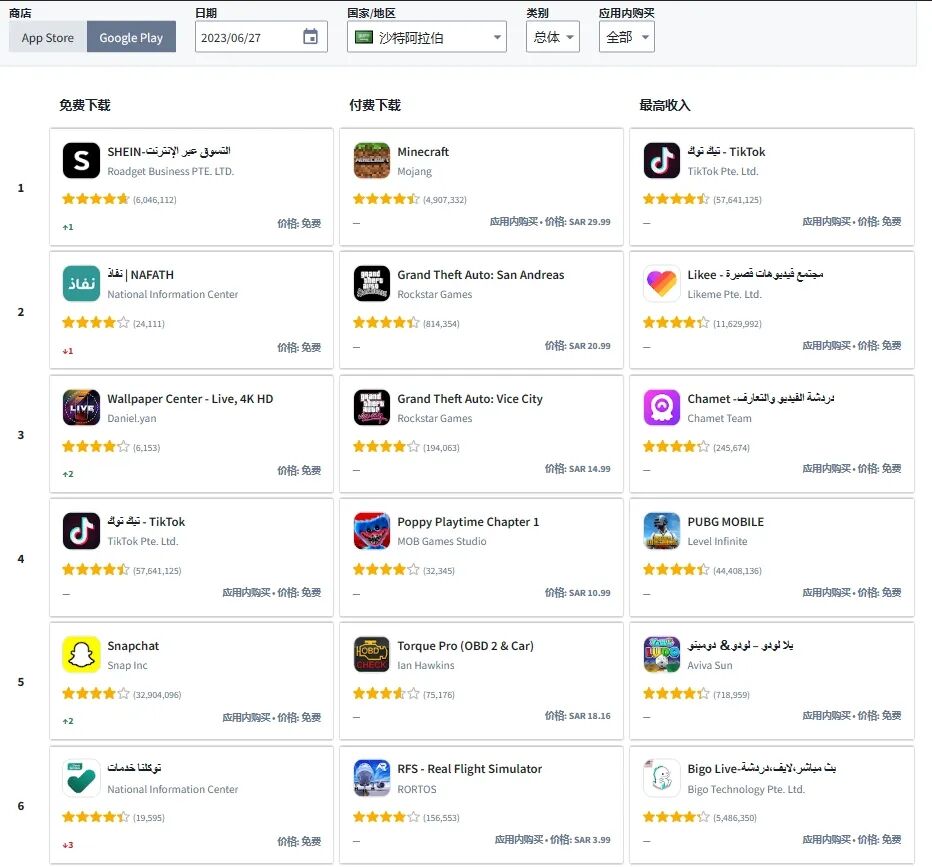Image resolution: width=932 pixels, height=867 pixels.
Task: Click the Minecraft app icon
Action: click(x=371, y=160)
